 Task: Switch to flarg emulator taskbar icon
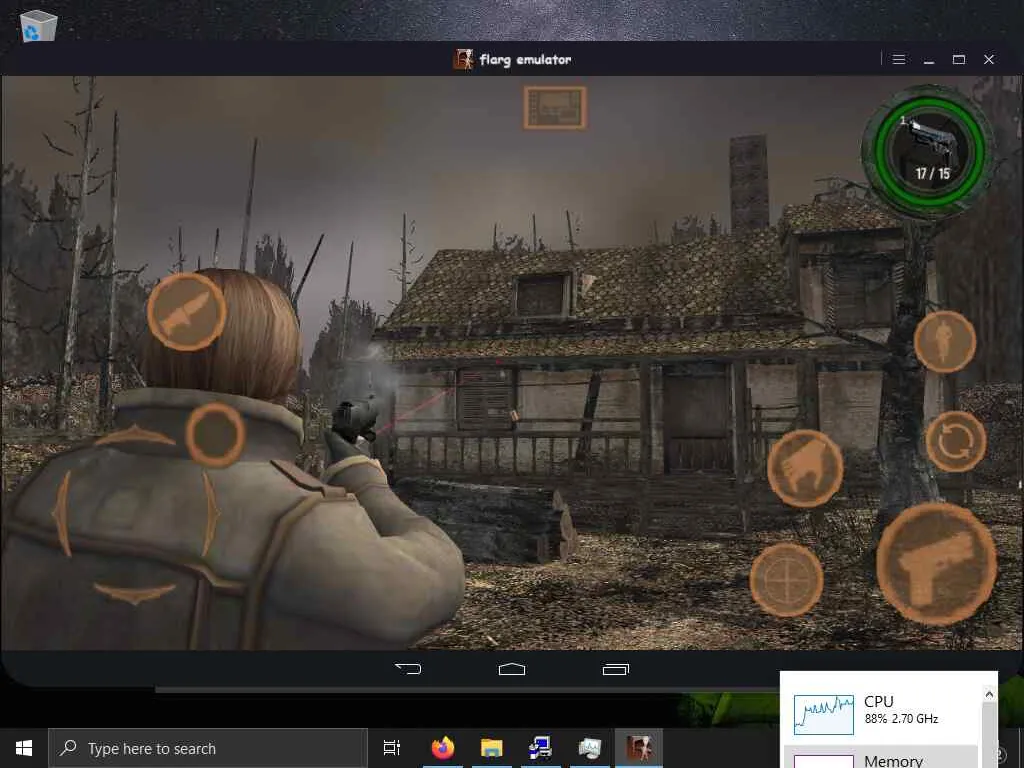pyautogui.click(x=639, y=748)
